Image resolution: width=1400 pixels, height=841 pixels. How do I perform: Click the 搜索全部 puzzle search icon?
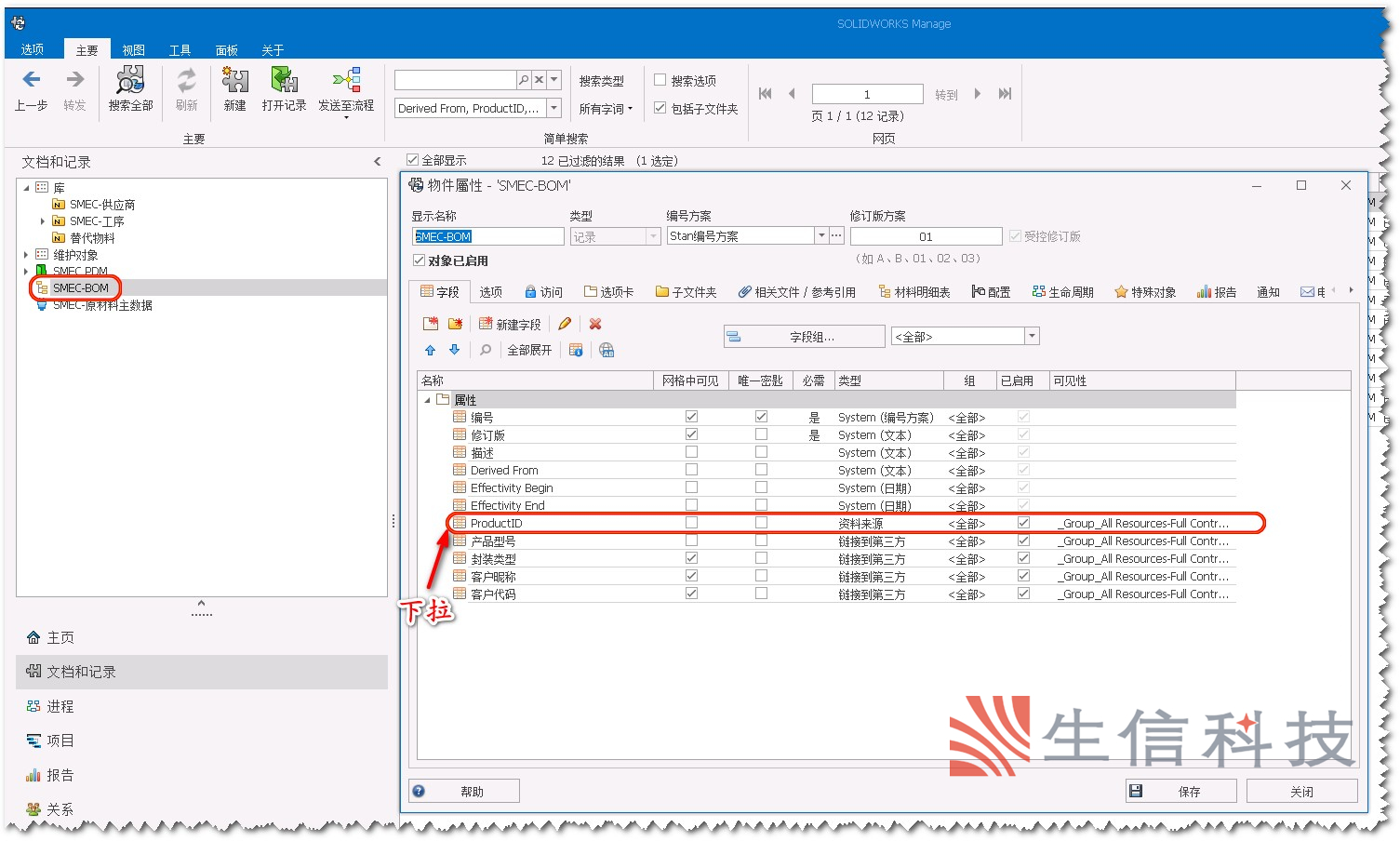point(130,80)
